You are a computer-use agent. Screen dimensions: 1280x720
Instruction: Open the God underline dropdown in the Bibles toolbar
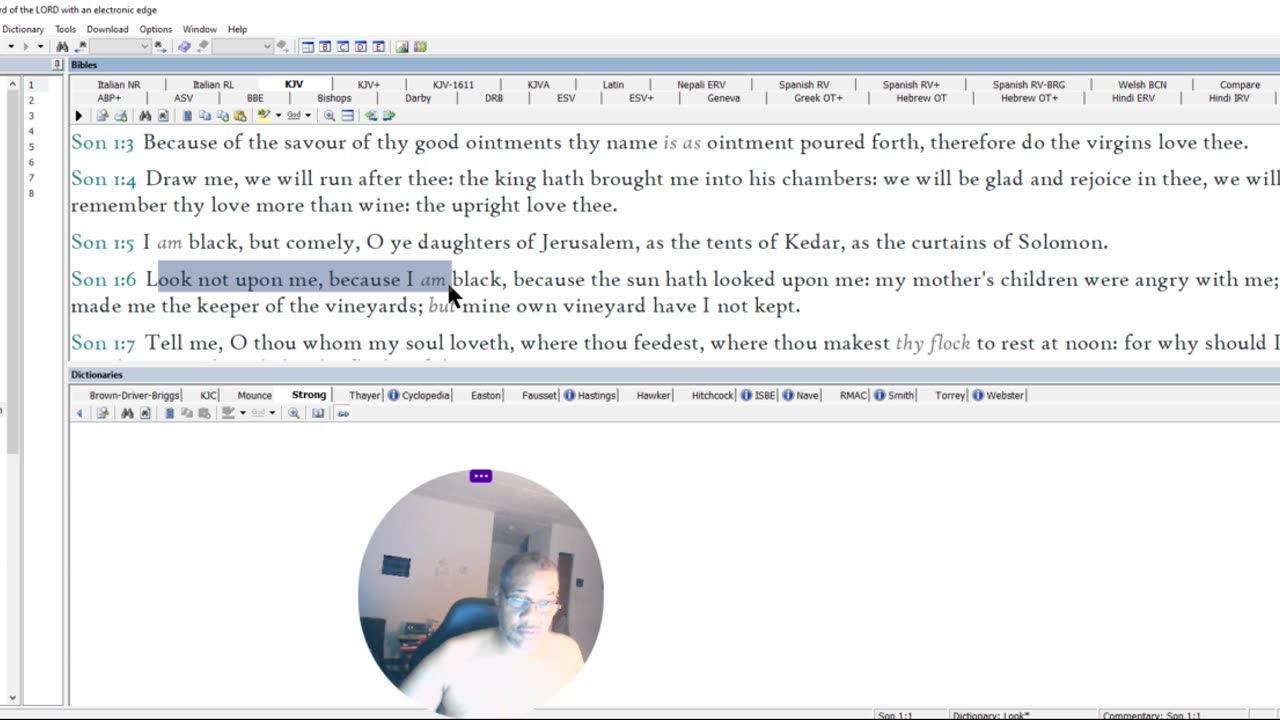point(308,116)
